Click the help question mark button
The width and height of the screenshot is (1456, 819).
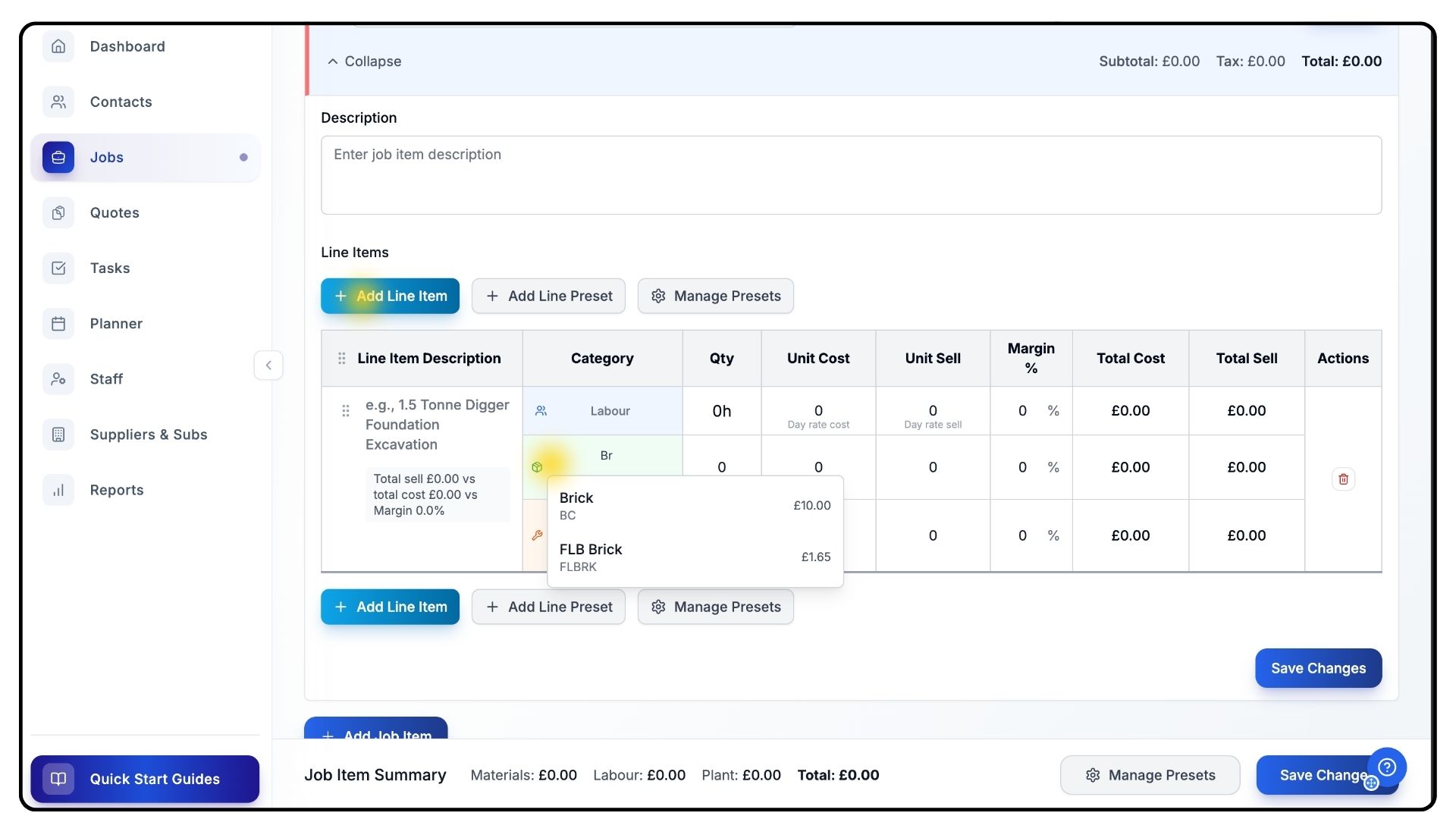tap(1387, 767)
